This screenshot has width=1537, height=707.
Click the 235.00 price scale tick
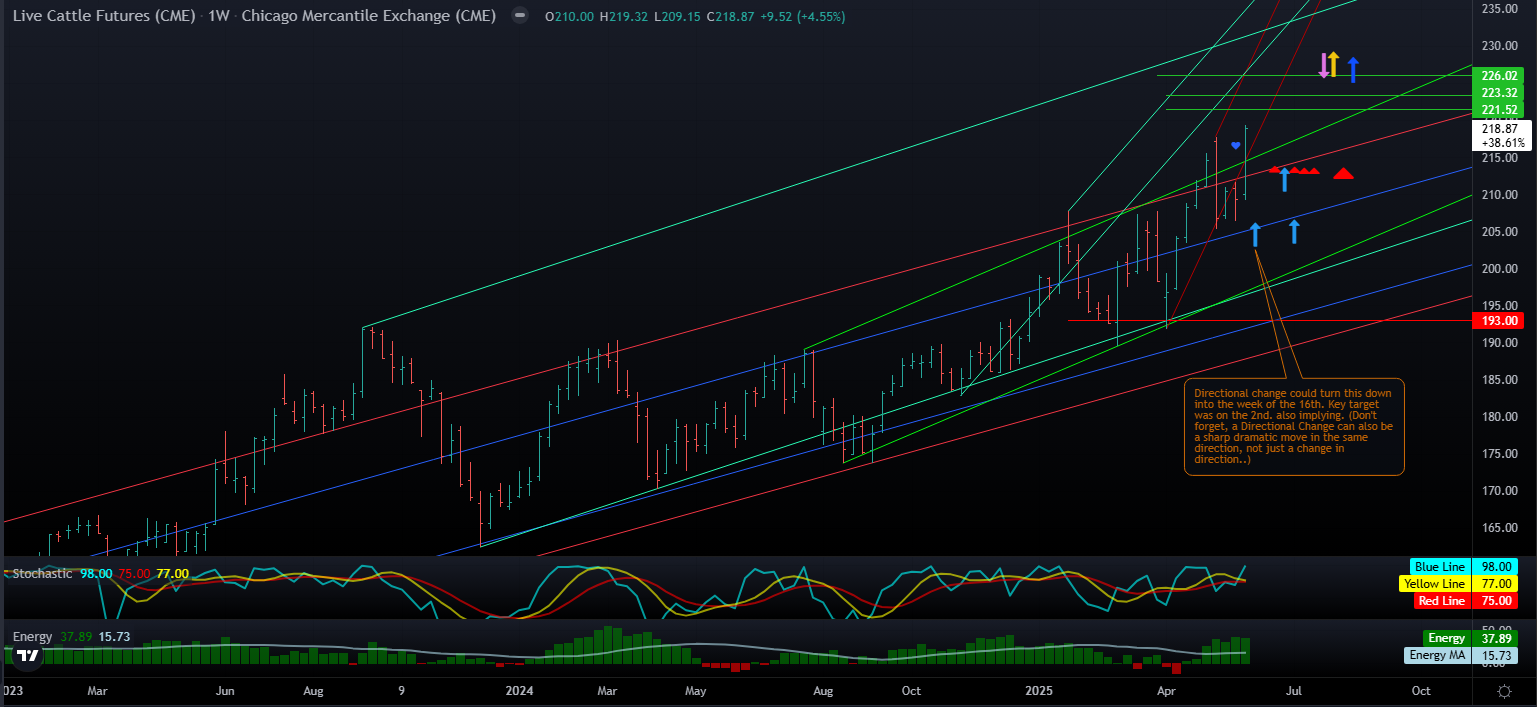(x=1499, y=9)
